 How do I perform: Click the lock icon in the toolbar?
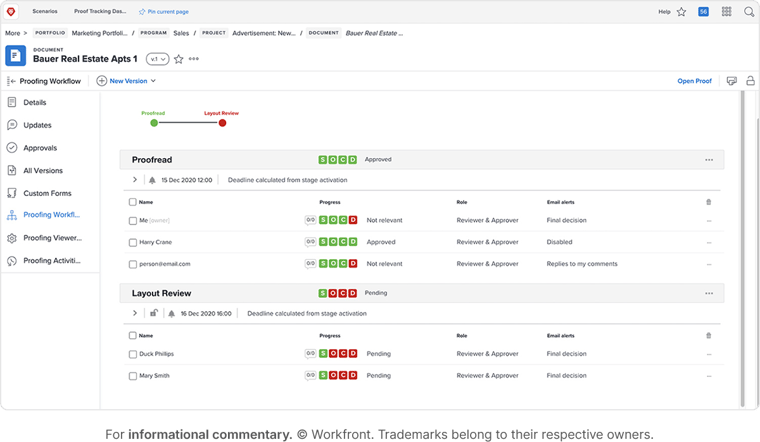pos(750,81)
